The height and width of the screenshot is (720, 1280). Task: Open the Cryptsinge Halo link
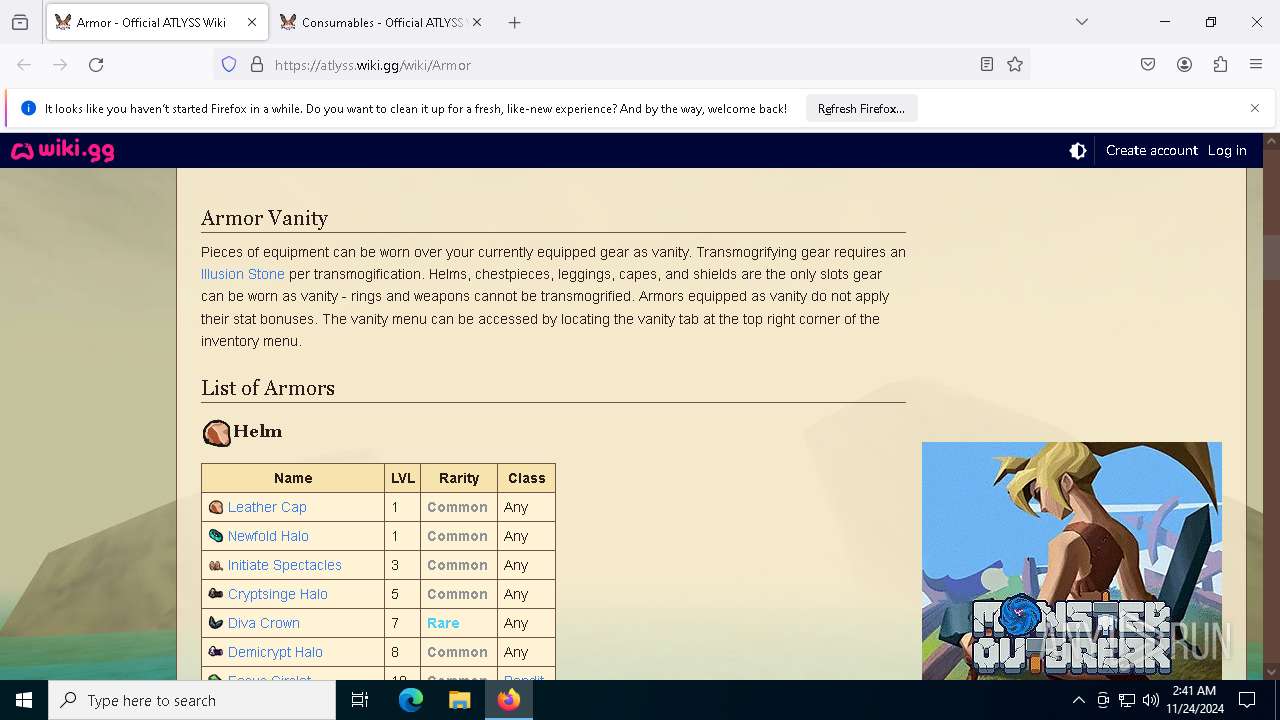click(x=278, y=594)
